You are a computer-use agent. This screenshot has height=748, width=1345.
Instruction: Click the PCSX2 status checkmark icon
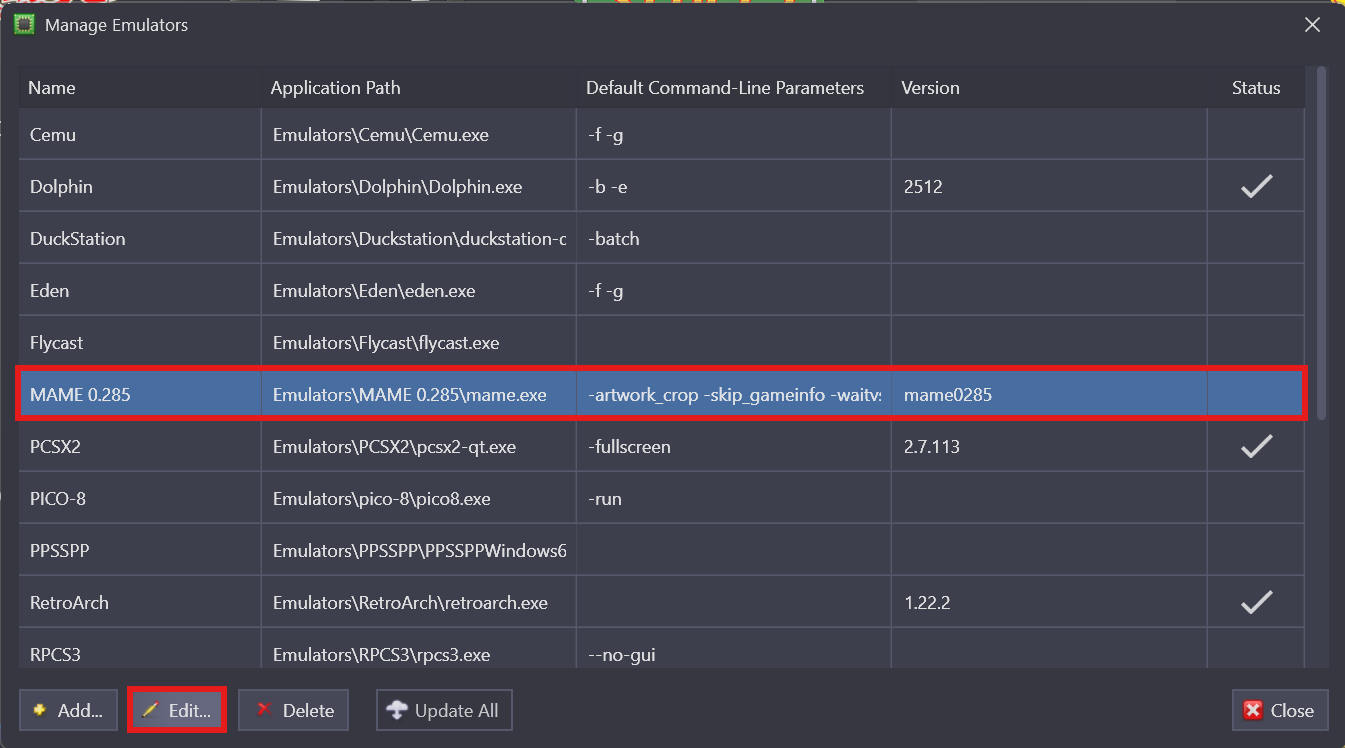click(x=1256, y=447)
